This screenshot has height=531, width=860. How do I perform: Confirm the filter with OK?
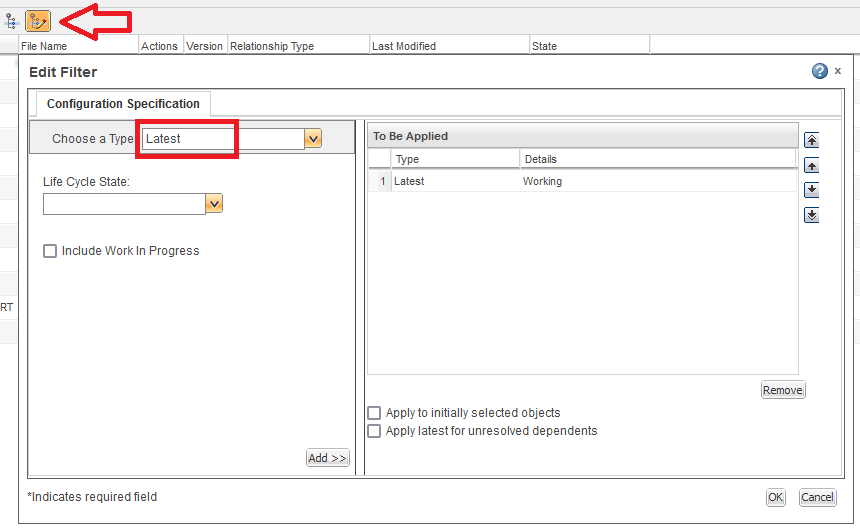(775, 497)
